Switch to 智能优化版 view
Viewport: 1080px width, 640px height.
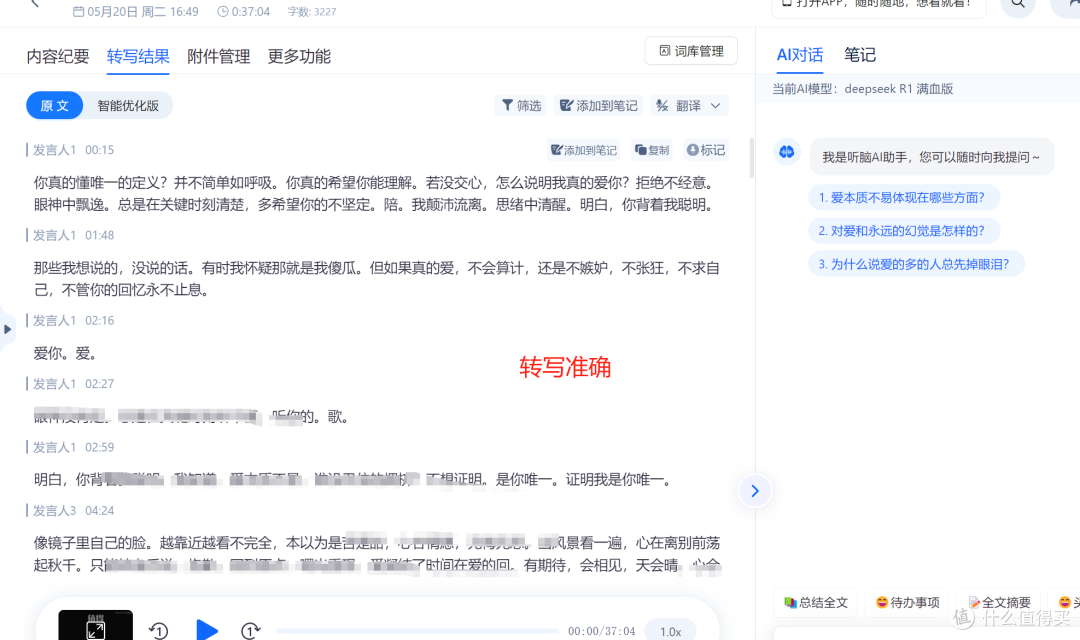[128, 105]
